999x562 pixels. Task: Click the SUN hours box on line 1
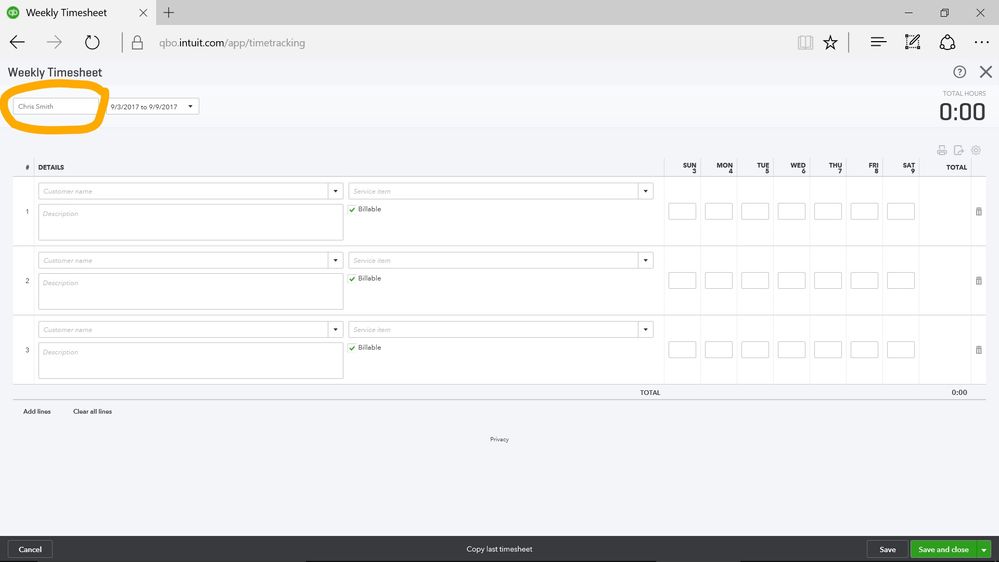point(682,212)
